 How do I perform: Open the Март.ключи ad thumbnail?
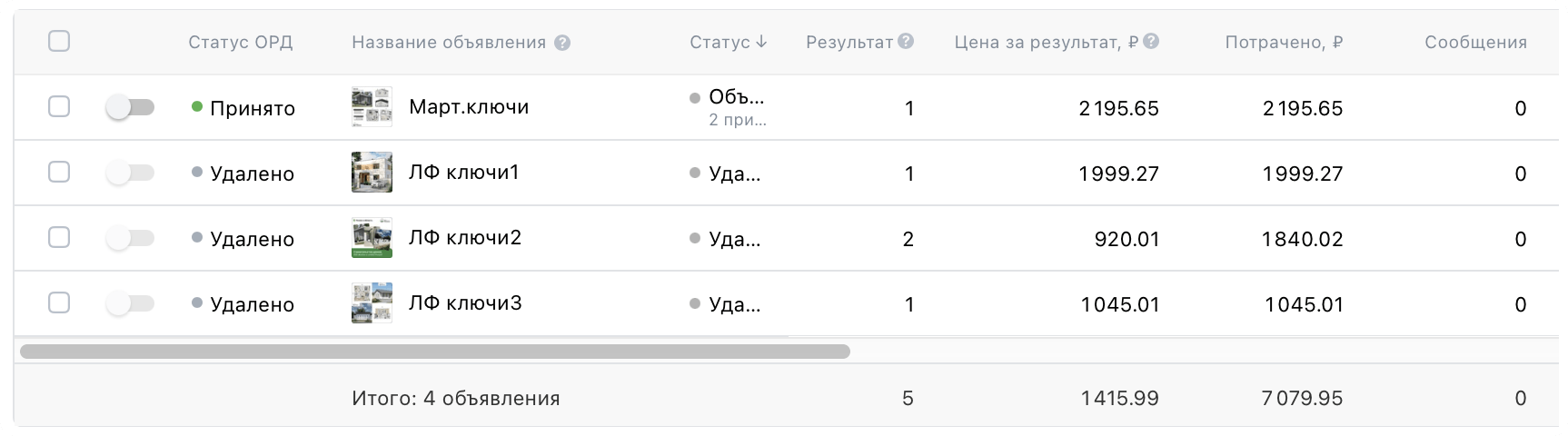pyautogui.click(x=372, y=107)
